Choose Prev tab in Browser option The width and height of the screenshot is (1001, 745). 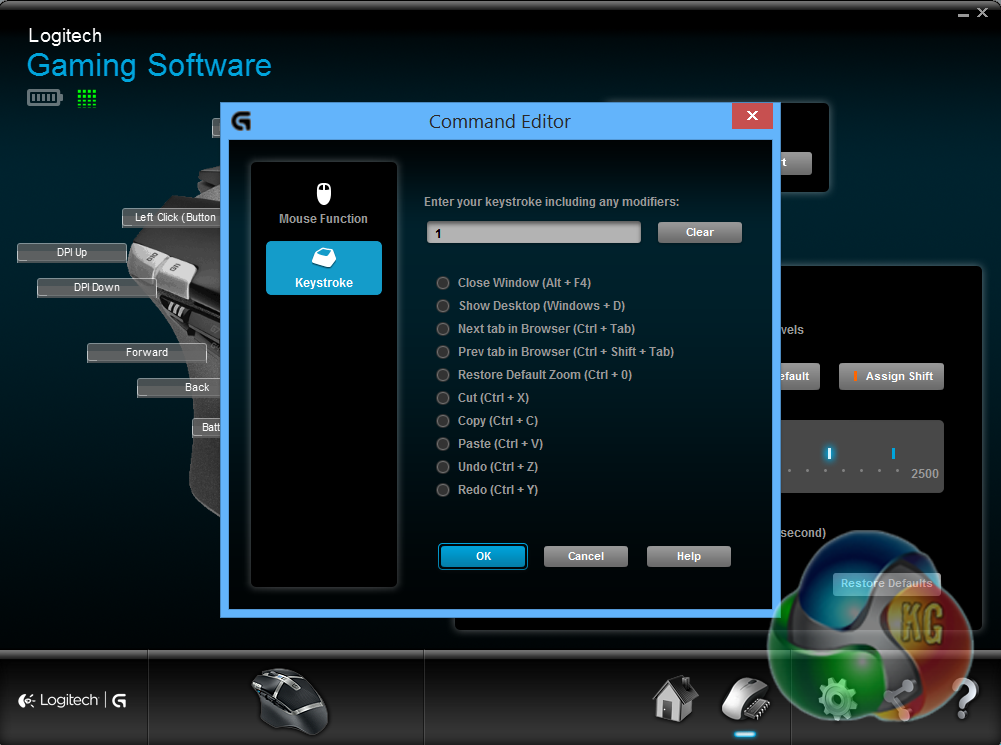443,352
